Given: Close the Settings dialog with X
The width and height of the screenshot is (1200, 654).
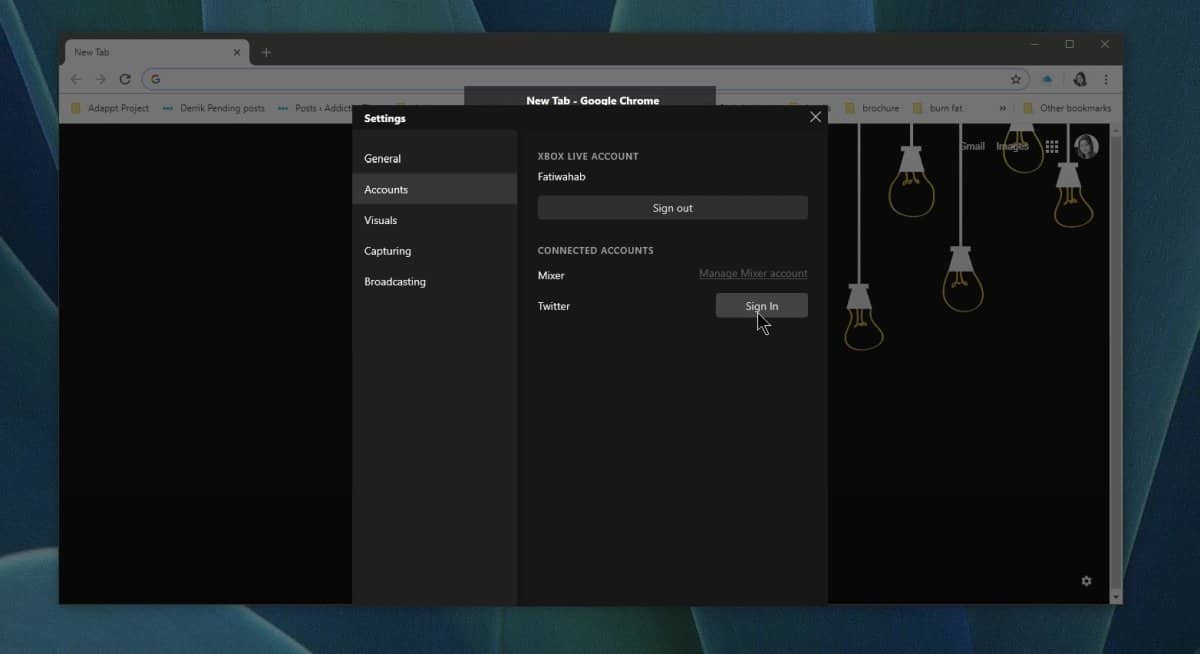Looking at the screenshot, I should click(815, 117).
